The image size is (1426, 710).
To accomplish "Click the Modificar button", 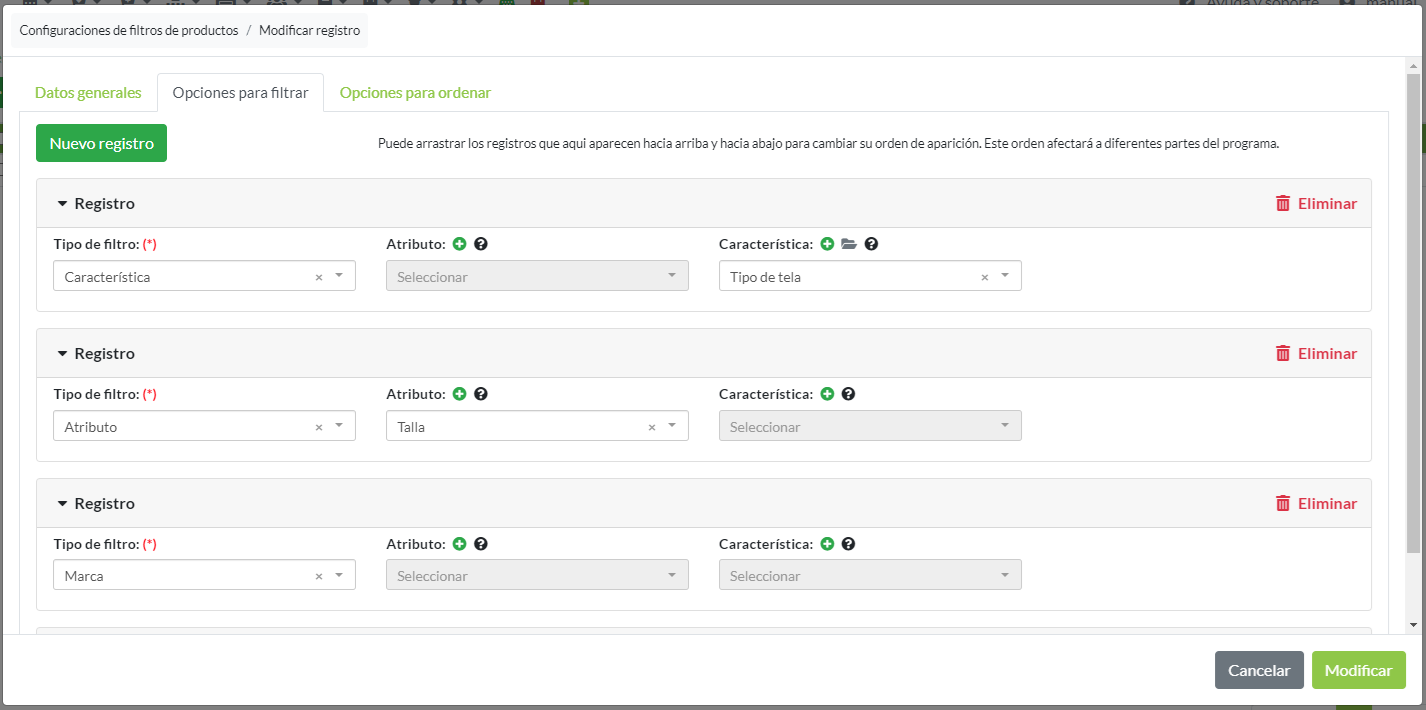I will tap(1358, 671).
